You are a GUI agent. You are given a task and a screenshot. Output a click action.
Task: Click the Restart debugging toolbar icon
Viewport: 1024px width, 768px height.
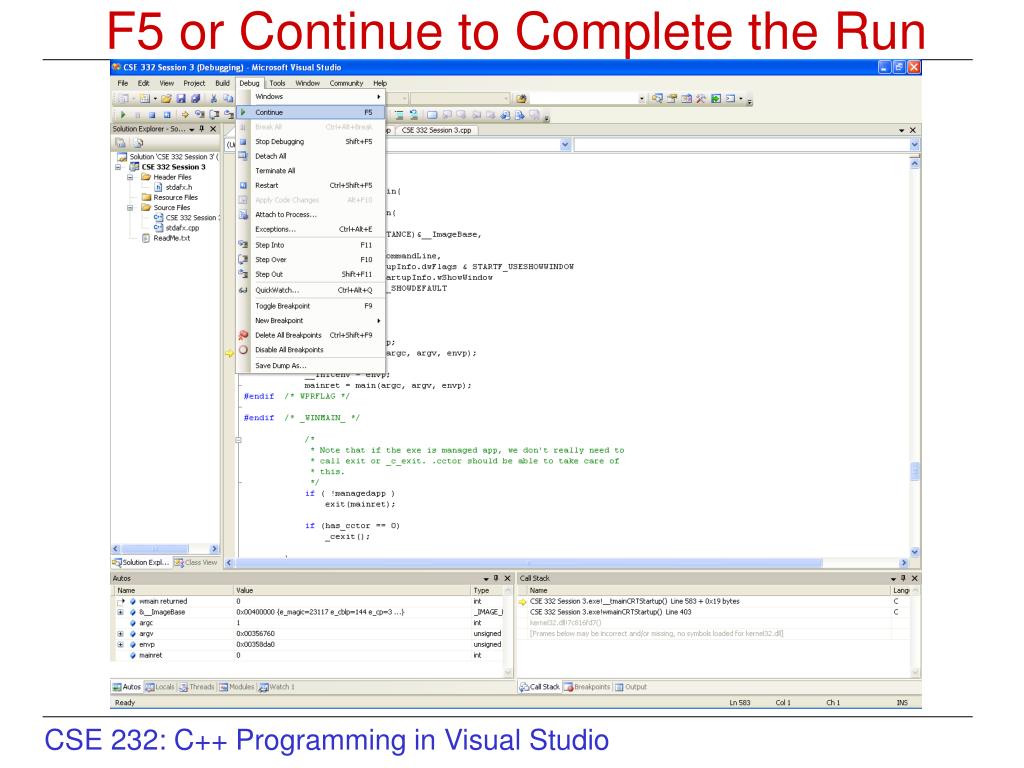pyautogui.click(x=167, y=115)
